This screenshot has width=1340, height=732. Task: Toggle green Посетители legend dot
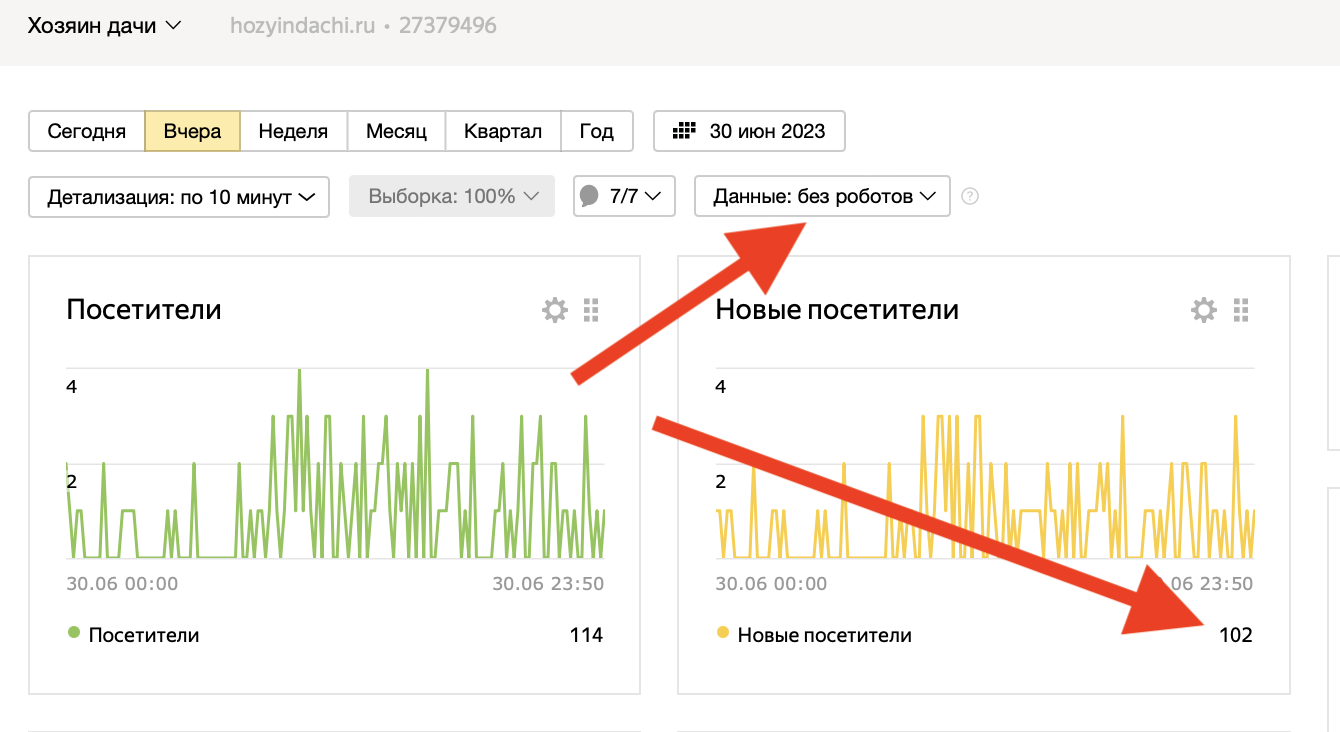click(x=73, y=633)
